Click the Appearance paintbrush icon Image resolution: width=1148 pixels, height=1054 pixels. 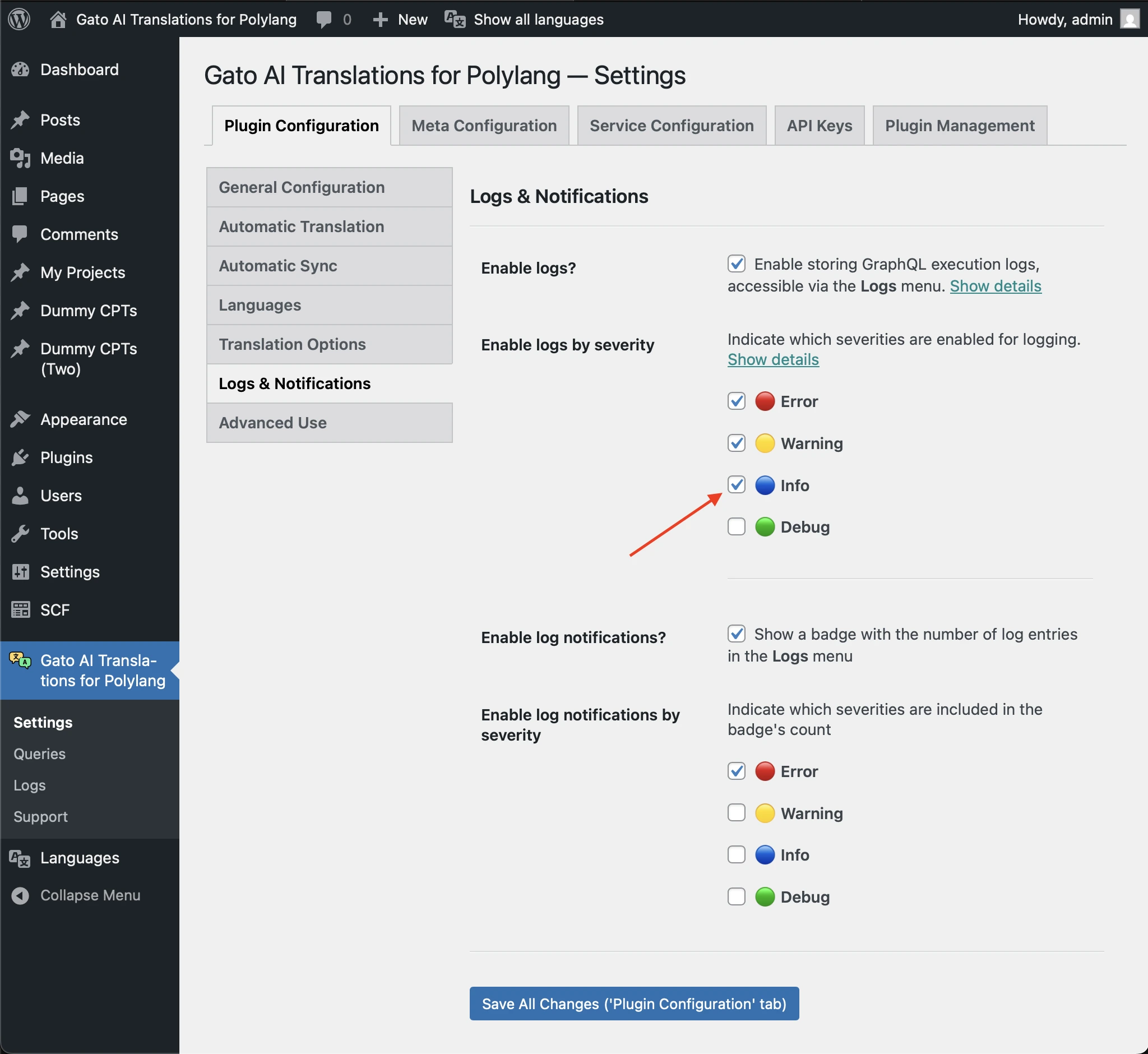[x=21, y=419]
